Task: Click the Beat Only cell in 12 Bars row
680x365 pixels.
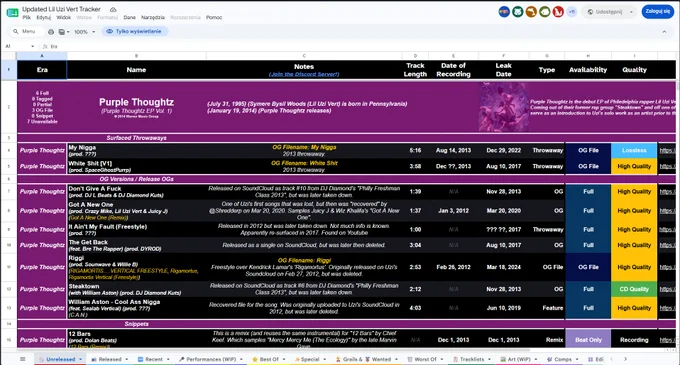Action: 588,340
